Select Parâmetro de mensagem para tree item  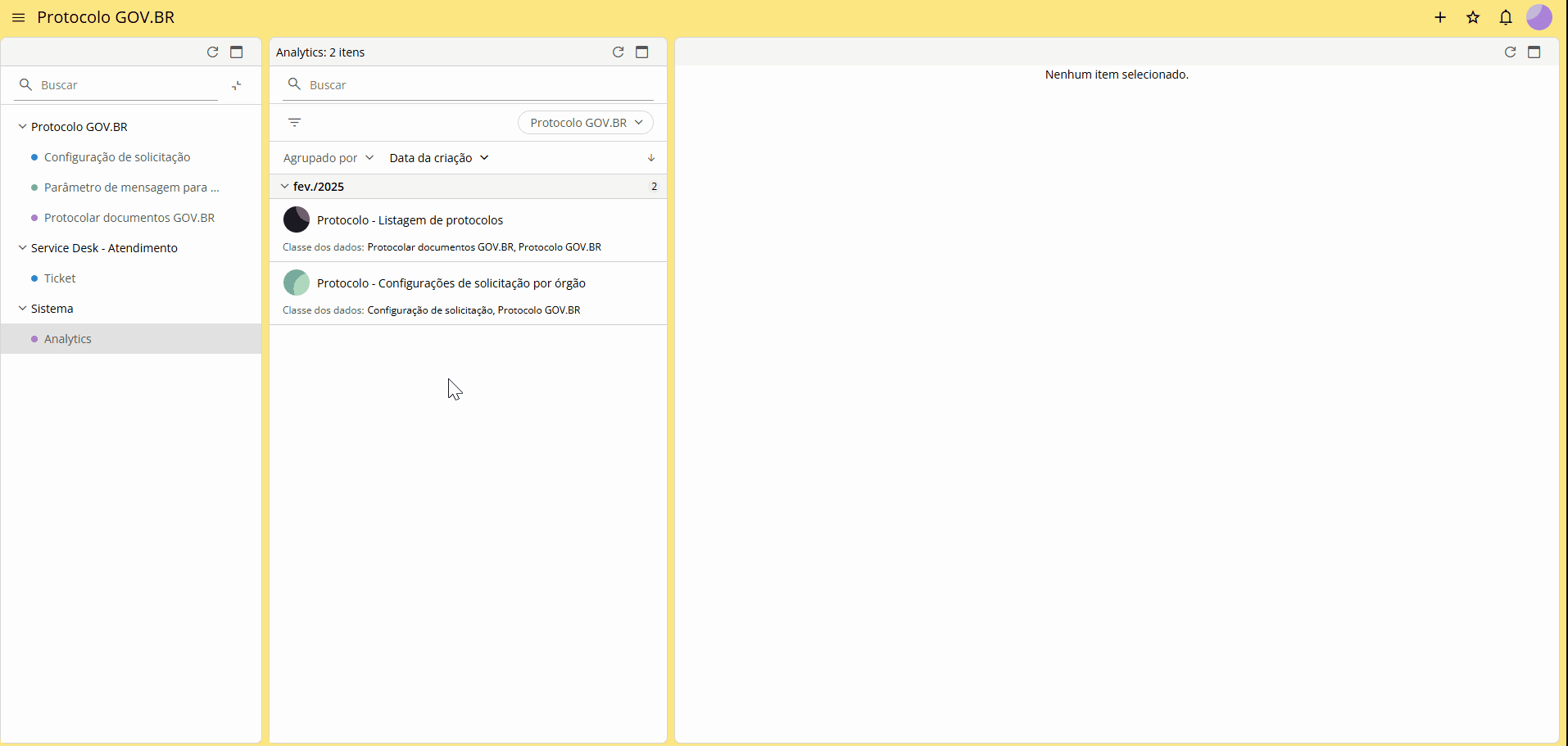132,188
